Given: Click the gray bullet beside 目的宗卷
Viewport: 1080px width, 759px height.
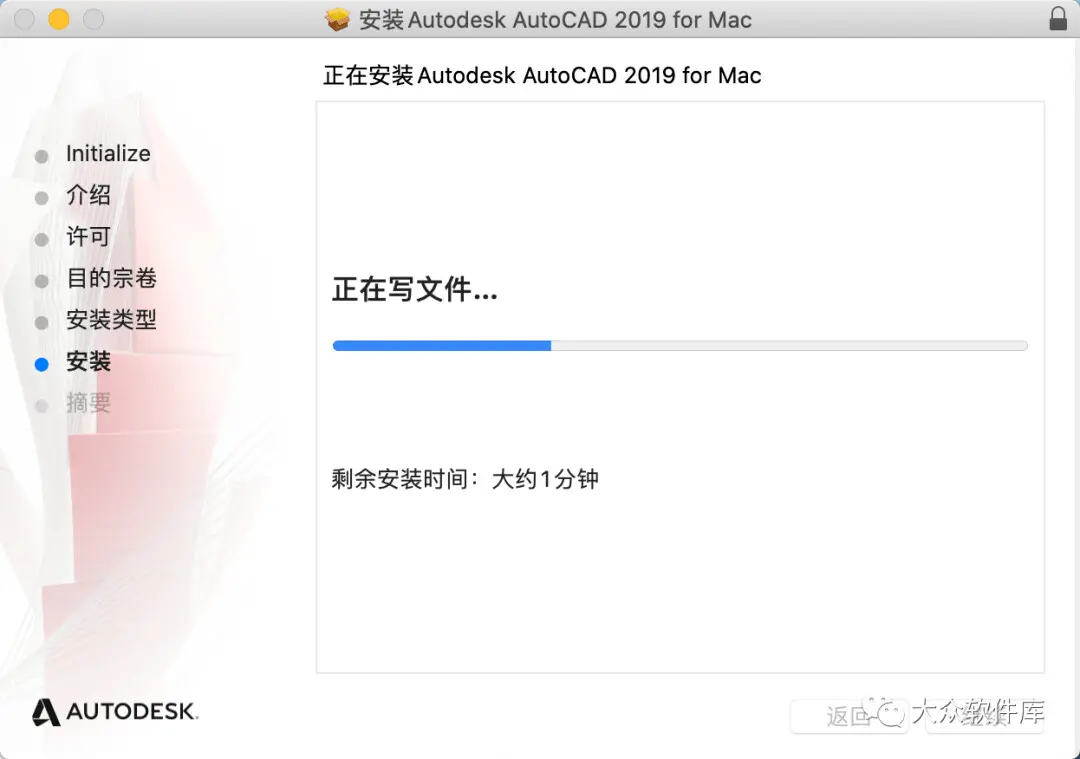Looking at the screenshot, I should [41, 281].
